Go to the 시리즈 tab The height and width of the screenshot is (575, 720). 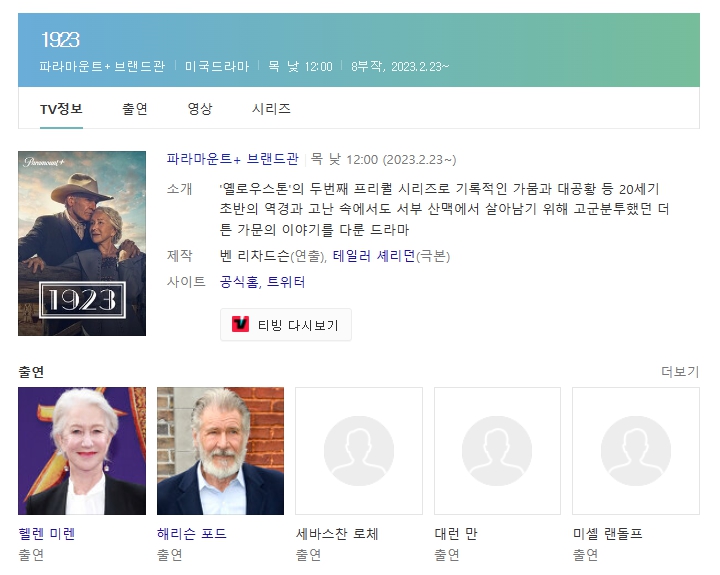tap(271, 109)
